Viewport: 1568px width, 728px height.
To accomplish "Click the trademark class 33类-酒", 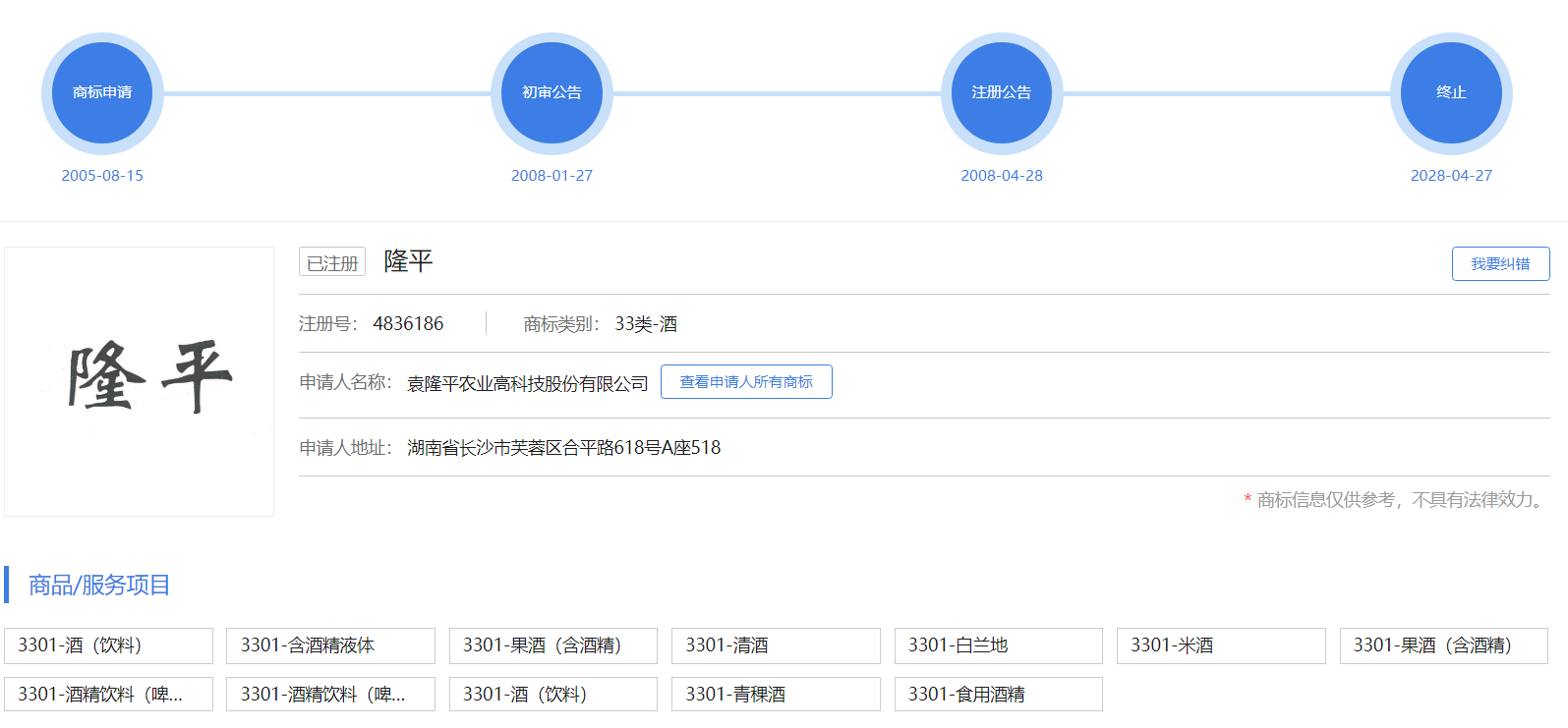I will point(646,324).
